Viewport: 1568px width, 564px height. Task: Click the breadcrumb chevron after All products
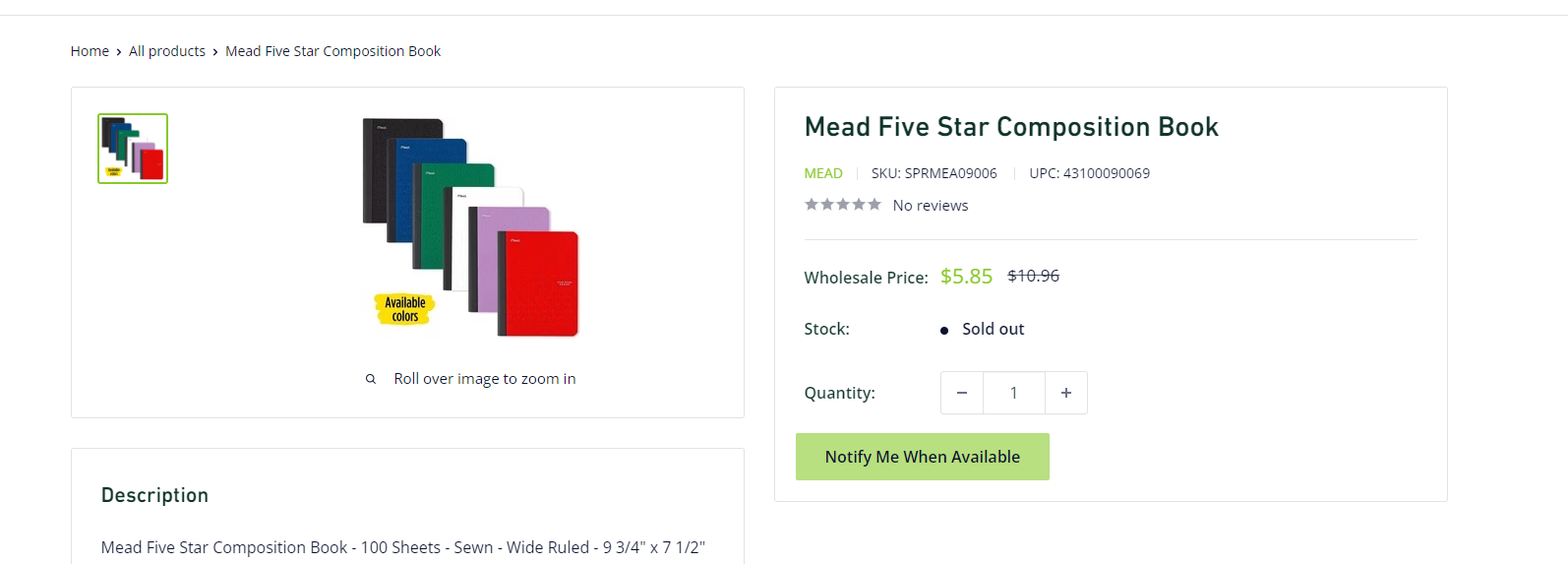215,52
